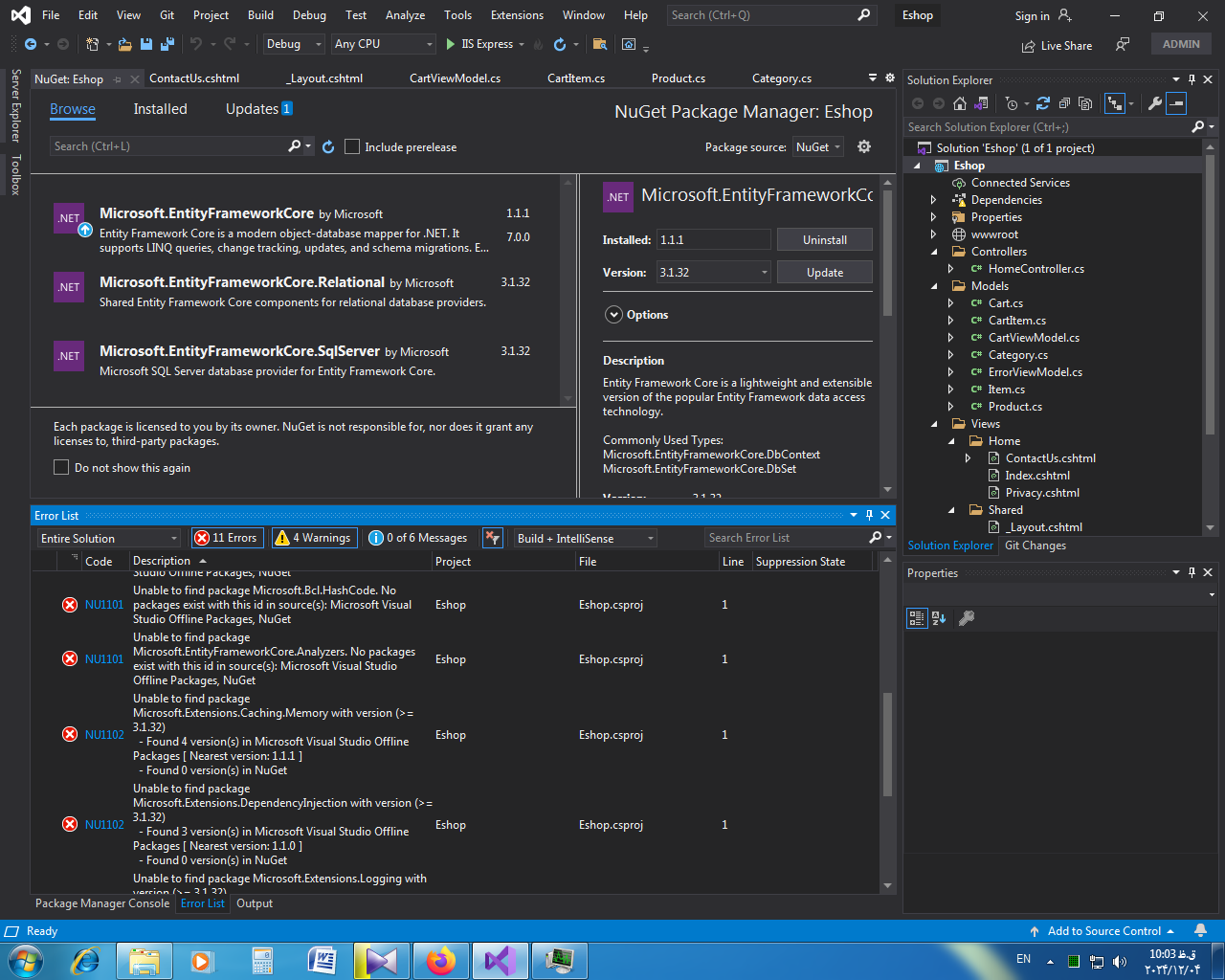Collapse the Models folder in Solution Explorer

click(x=935, y=285)
